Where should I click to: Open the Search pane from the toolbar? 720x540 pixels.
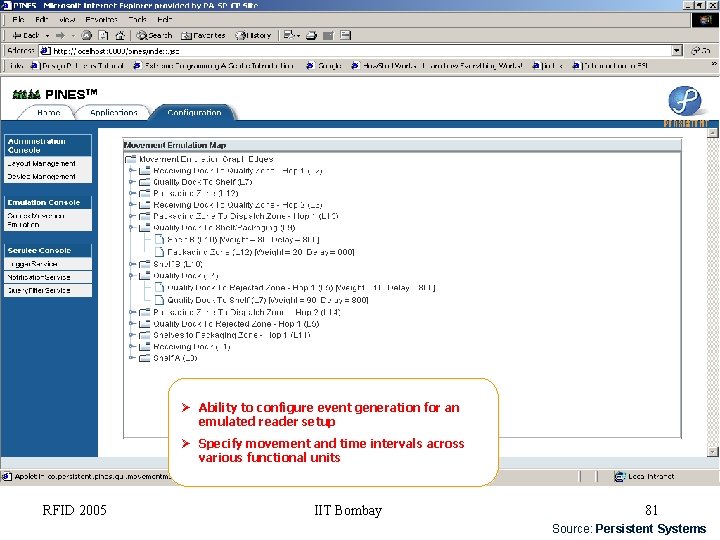154,35
